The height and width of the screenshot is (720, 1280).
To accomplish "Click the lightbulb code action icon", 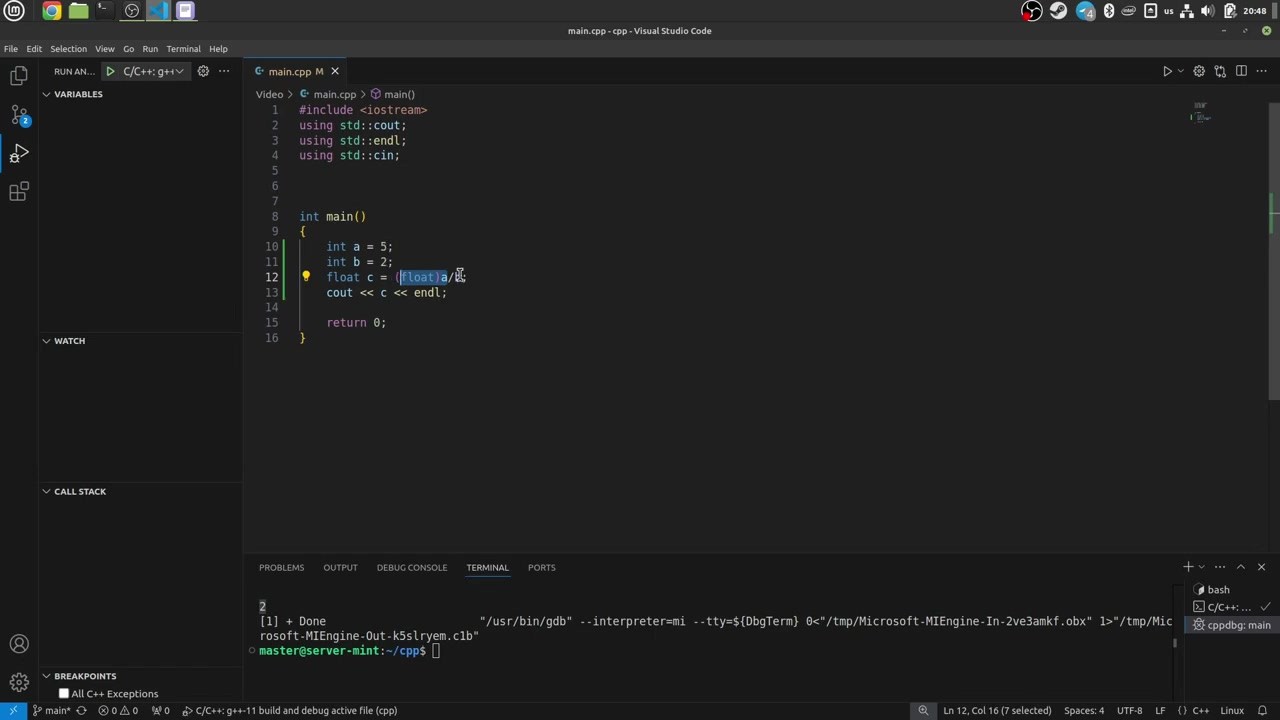I will coord(306,277).
